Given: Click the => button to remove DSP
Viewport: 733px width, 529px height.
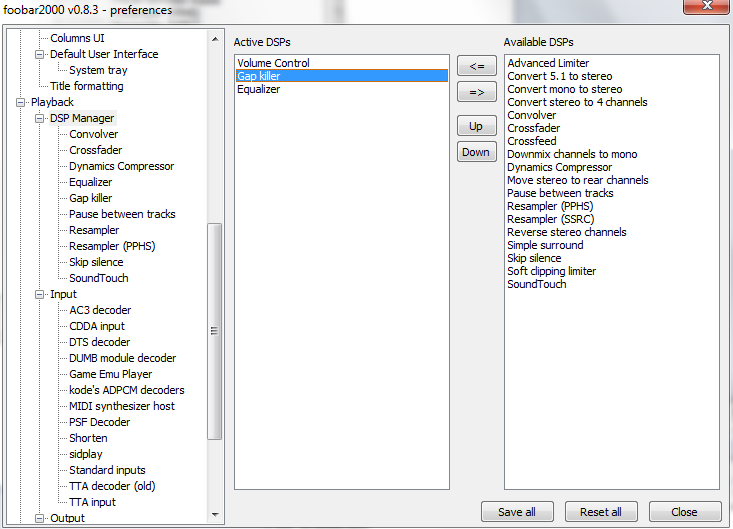Looking at the screenshot, I should pos(477,92).
